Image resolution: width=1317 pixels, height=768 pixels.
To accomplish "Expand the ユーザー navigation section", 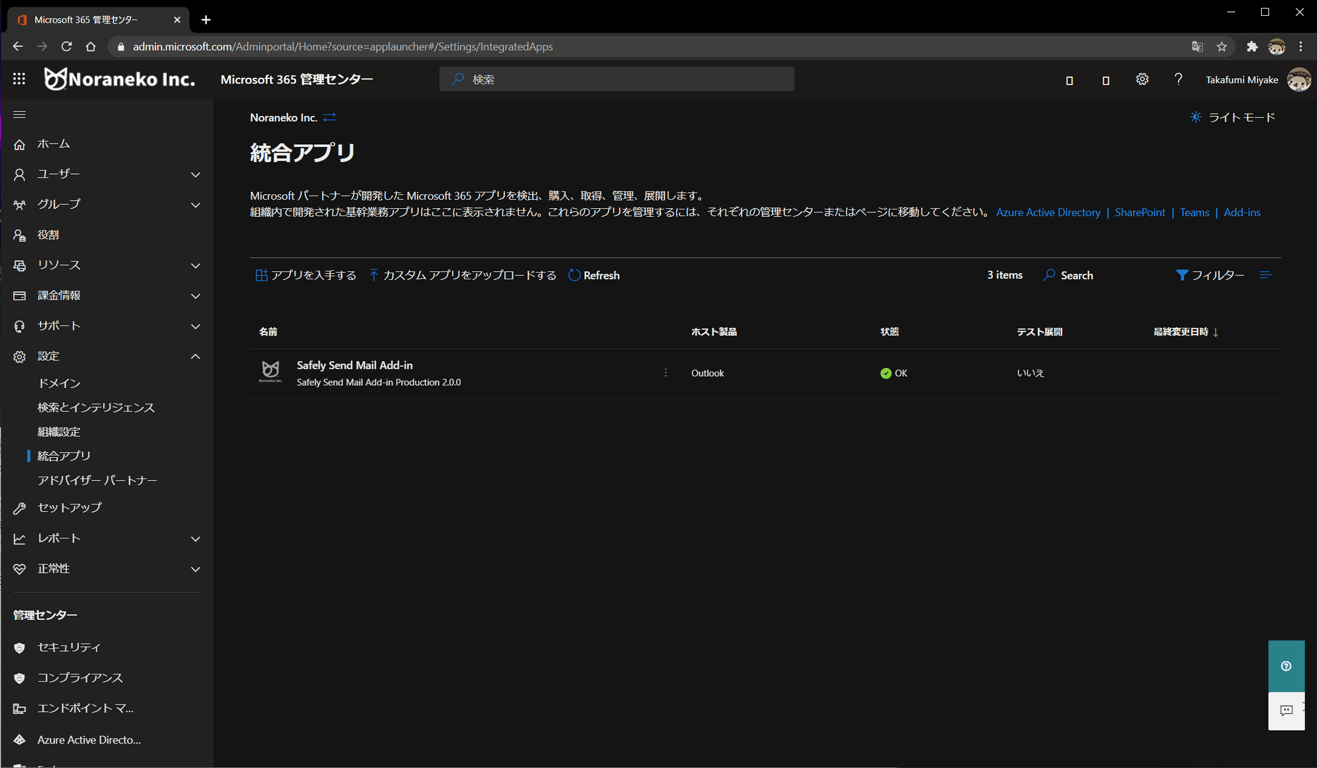I will click(106, 174).
